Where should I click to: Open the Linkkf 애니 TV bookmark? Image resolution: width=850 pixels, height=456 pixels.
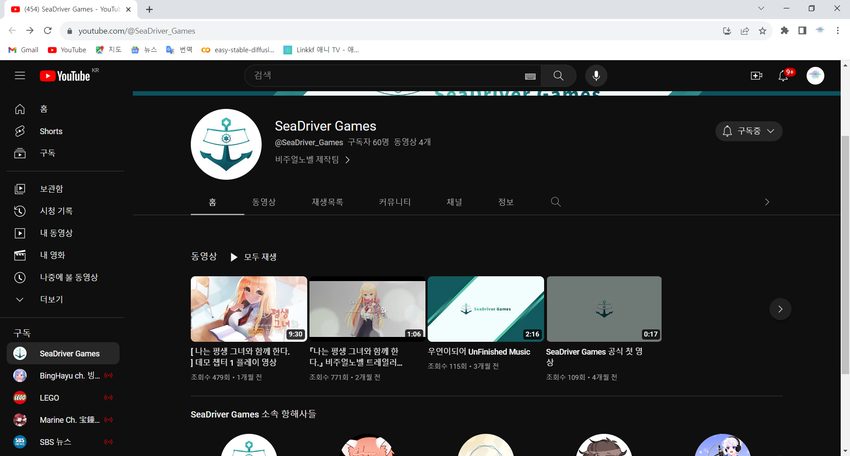321,50
